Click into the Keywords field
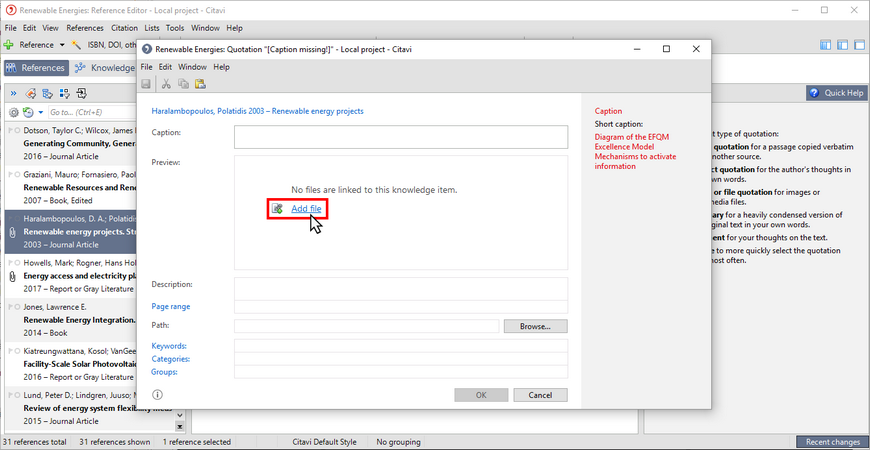This screenshot has height=450, width=870. (x=401, y=346)
